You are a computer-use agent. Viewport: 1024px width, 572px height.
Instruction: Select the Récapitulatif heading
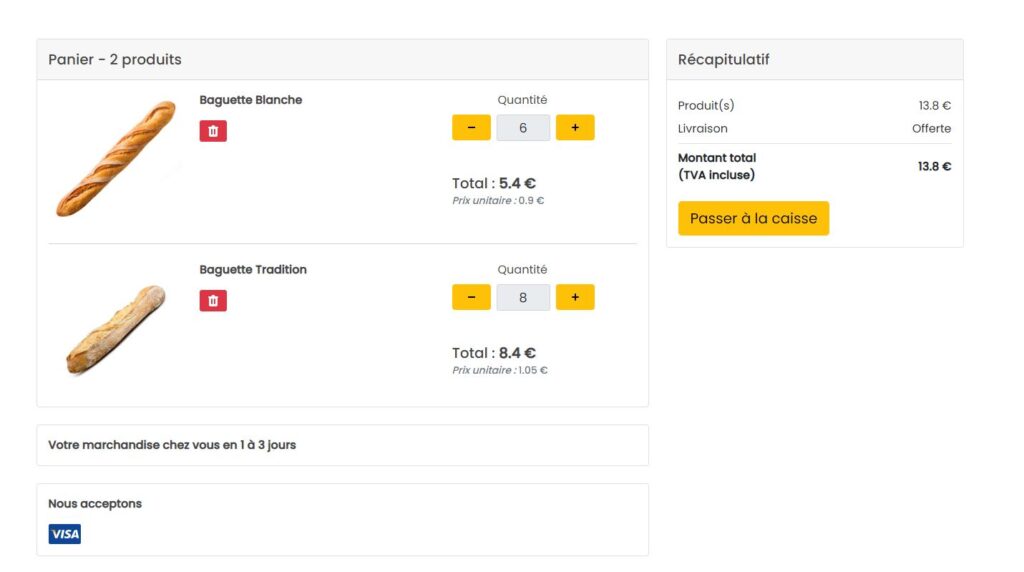(x=723, y=59)
